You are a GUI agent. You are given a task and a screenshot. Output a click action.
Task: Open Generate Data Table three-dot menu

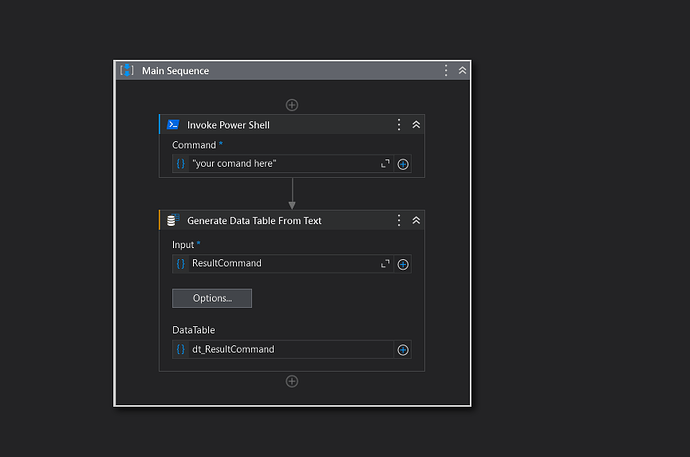point(399,220)
